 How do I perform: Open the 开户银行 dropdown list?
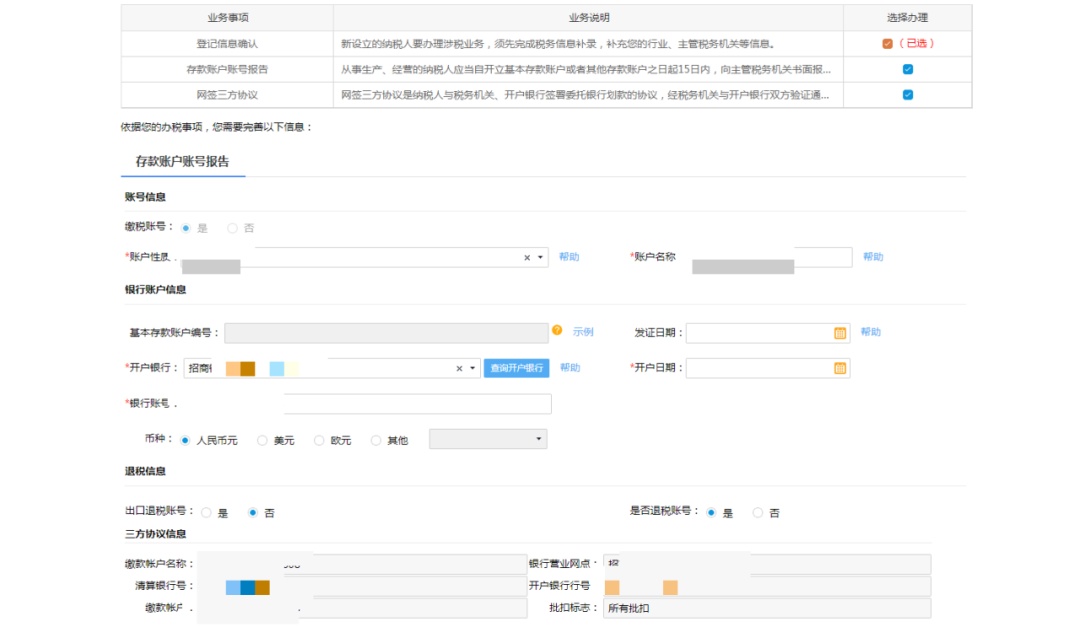(x=473, y=369)
